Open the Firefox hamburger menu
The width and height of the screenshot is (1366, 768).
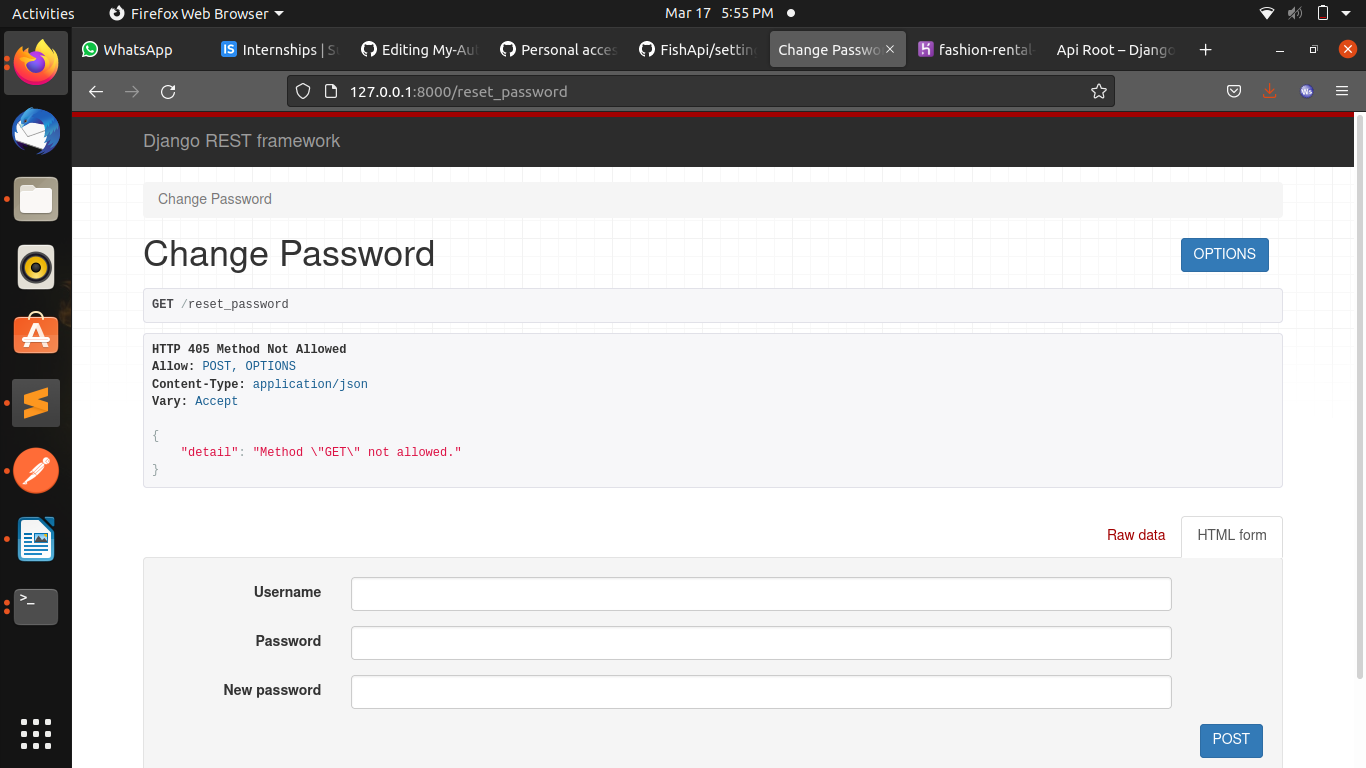1342,91
